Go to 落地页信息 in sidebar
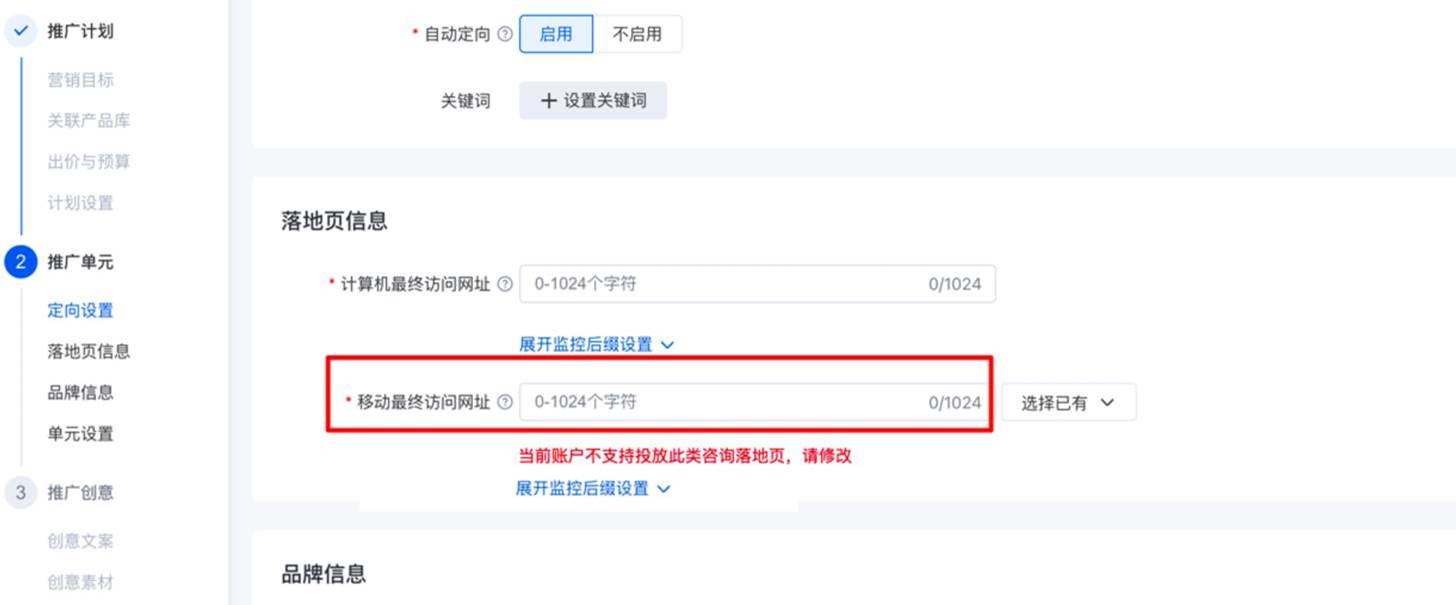The height and width of the screenshot is (605, 1456). tap(88, 351)
